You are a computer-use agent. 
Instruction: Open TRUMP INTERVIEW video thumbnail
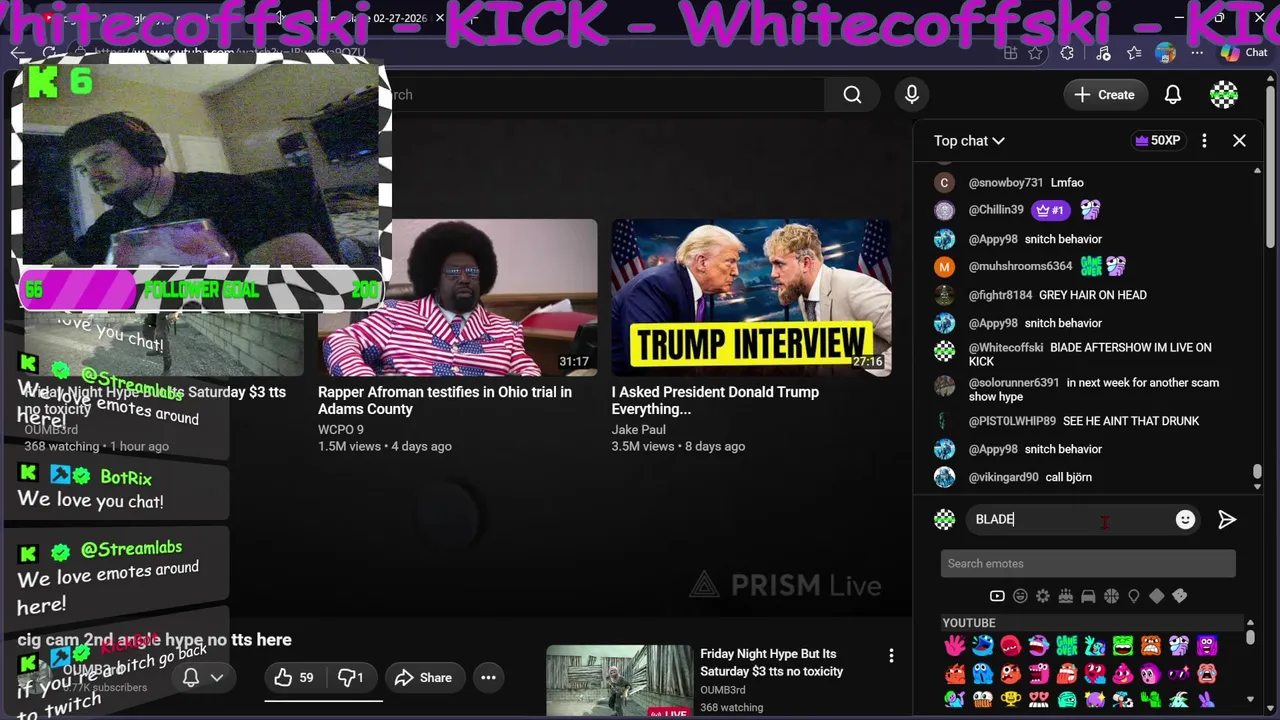point(751,298)
